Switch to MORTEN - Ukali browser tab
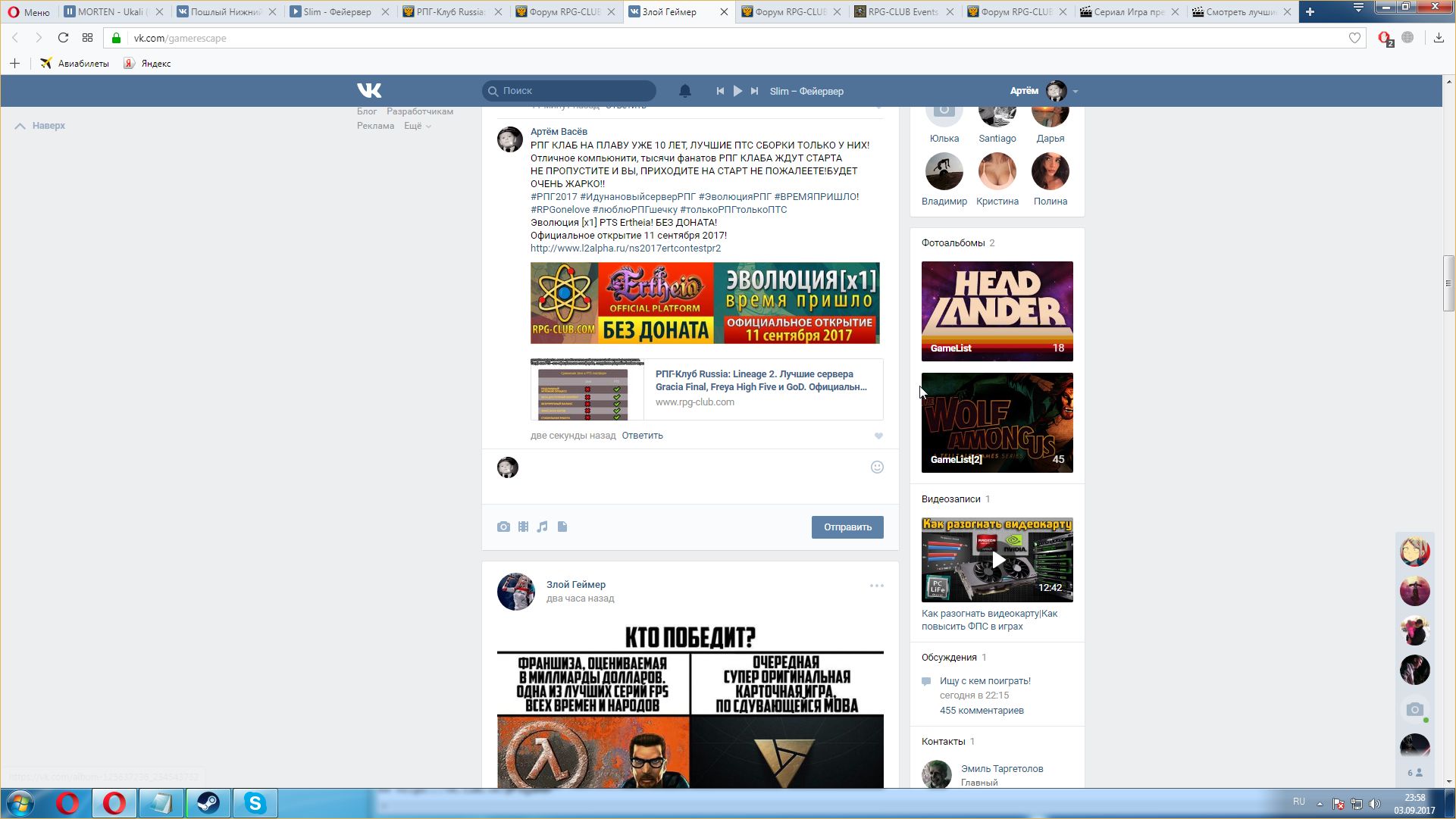Image resolution: width=1456 pixels, height=819 pixels. point(113,12)
